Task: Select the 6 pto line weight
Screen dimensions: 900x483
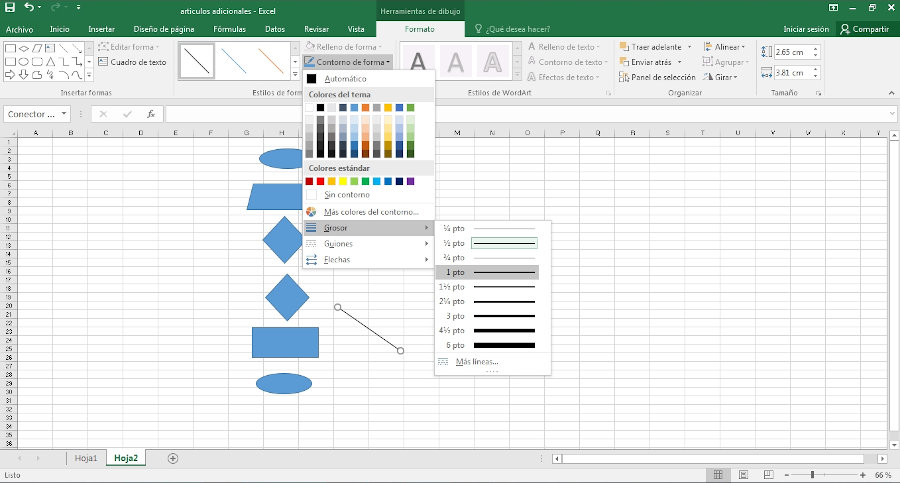Action: (488, 345)
